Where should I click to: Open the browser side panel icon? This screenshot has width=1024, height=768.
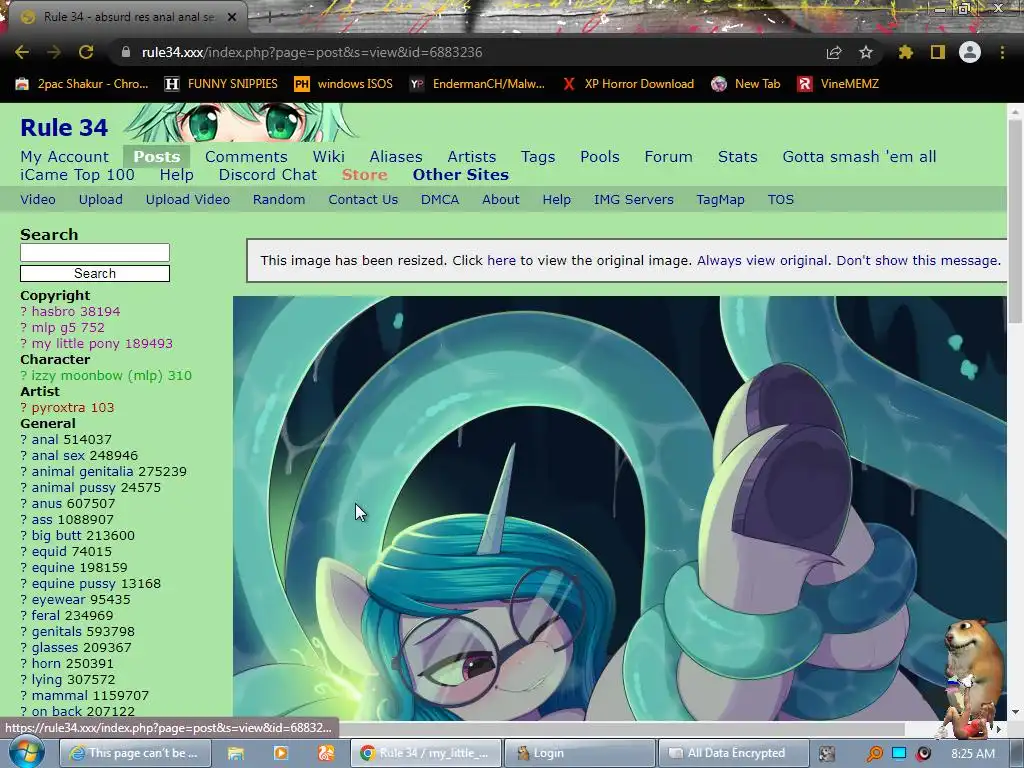(x=938, y=52)
